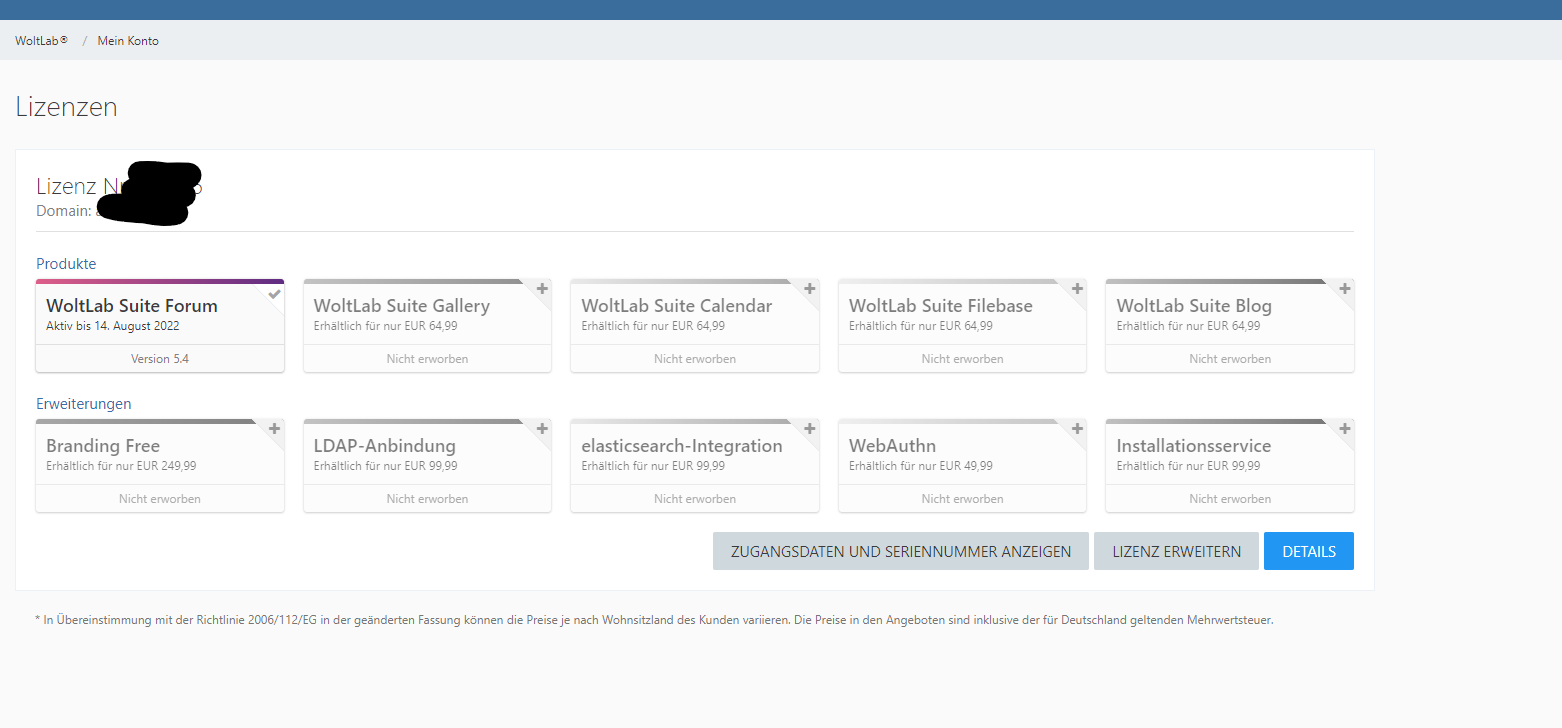Open the WoltLab Suite Gallery product title
This screenshot has height=728, width=1562.
[x=402, y=306]
